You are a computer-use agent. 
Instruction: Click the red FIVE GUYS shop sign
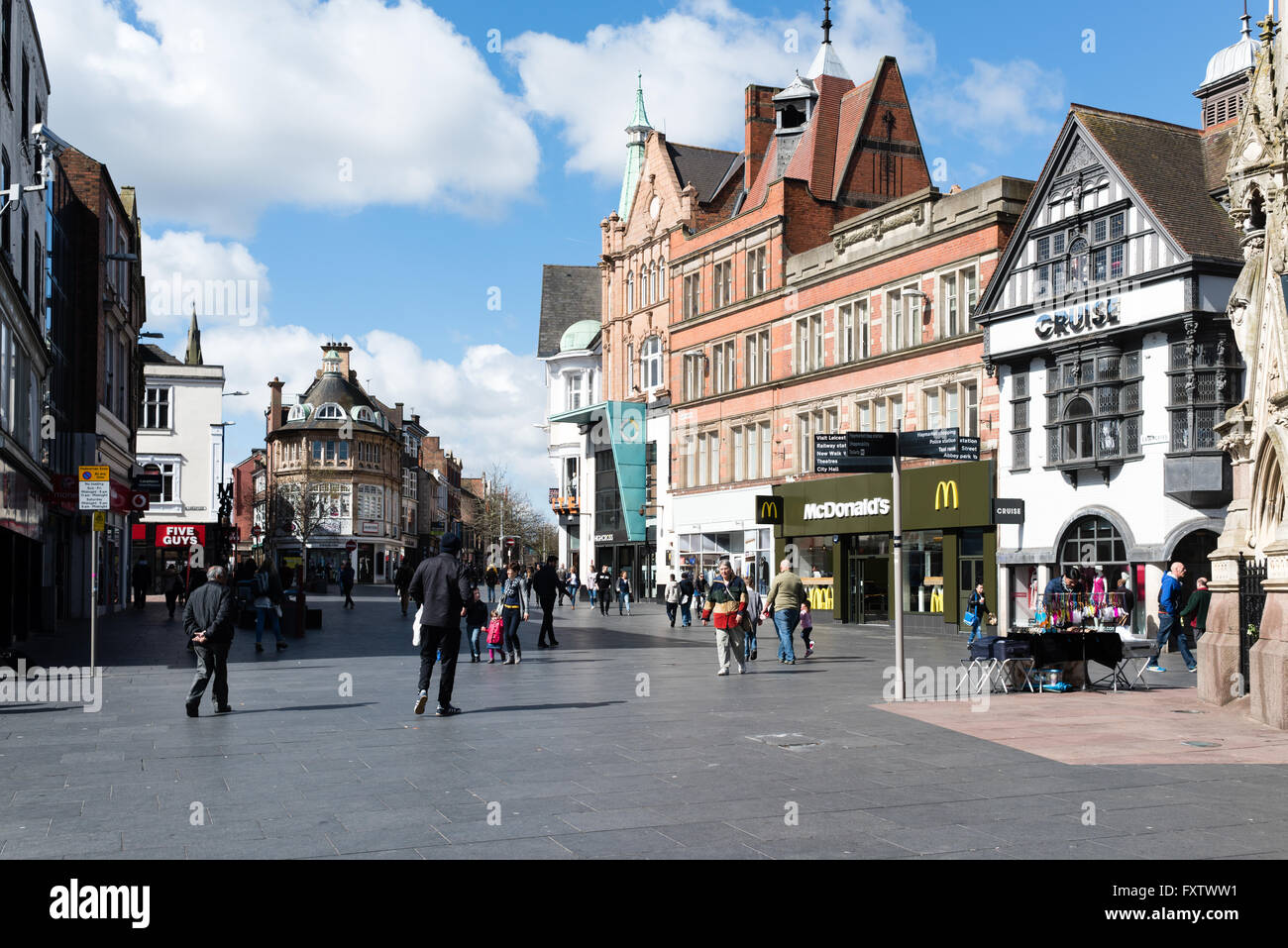tap(180, 535)
